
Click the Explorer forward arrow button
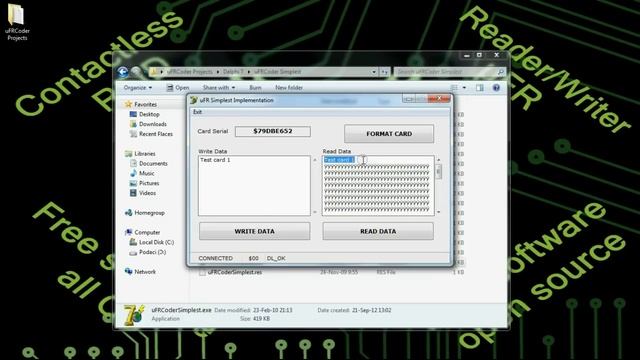pos(136,72)
